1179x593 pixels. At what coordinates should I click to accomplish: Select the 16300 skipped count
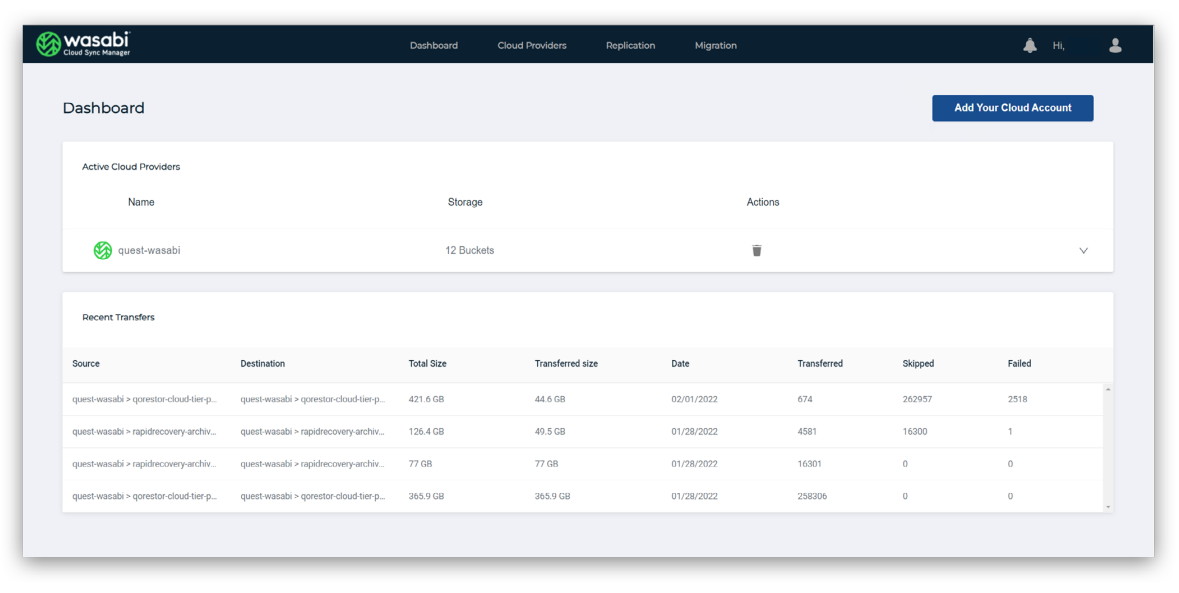[914, 431]
